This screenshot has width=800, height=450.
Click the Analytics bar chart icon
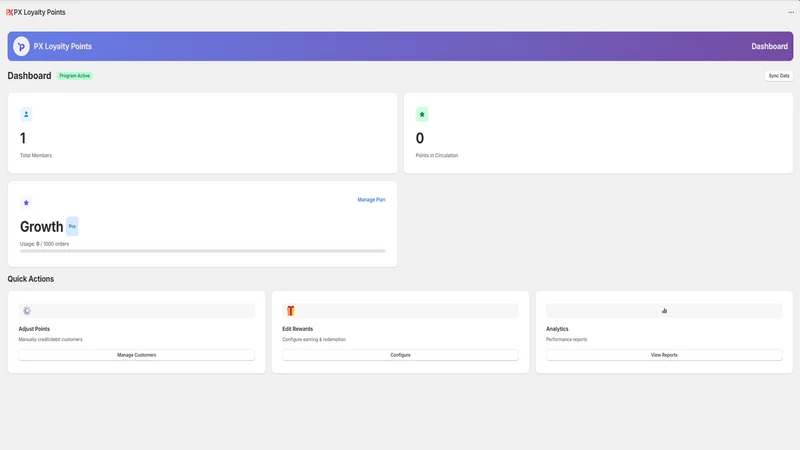point(664,311)
